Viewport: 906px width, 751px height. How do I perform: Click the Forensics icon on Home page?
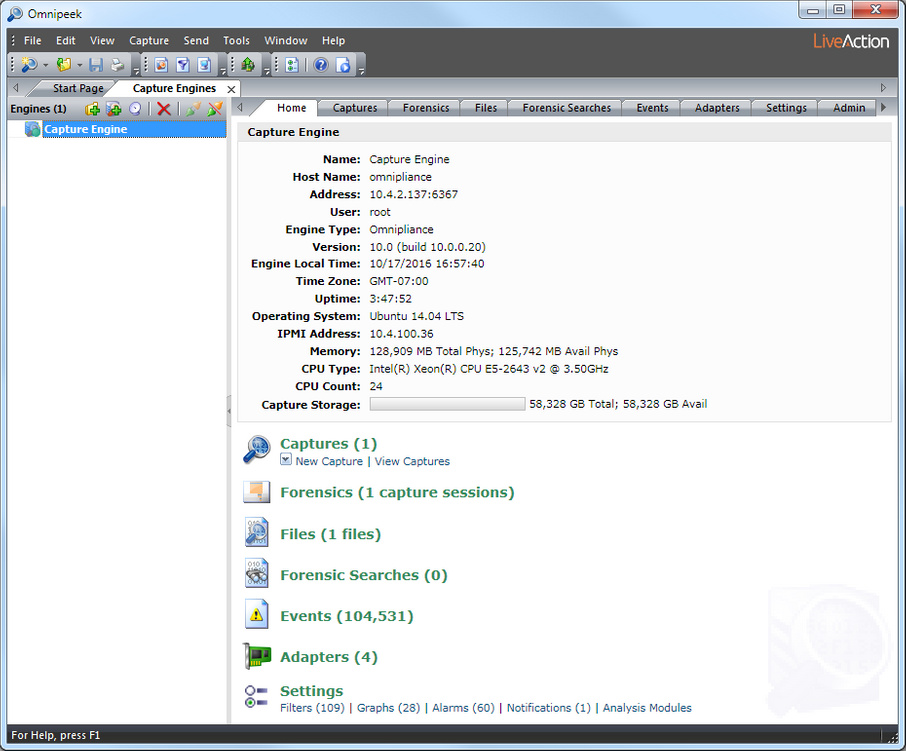(257, 492)
